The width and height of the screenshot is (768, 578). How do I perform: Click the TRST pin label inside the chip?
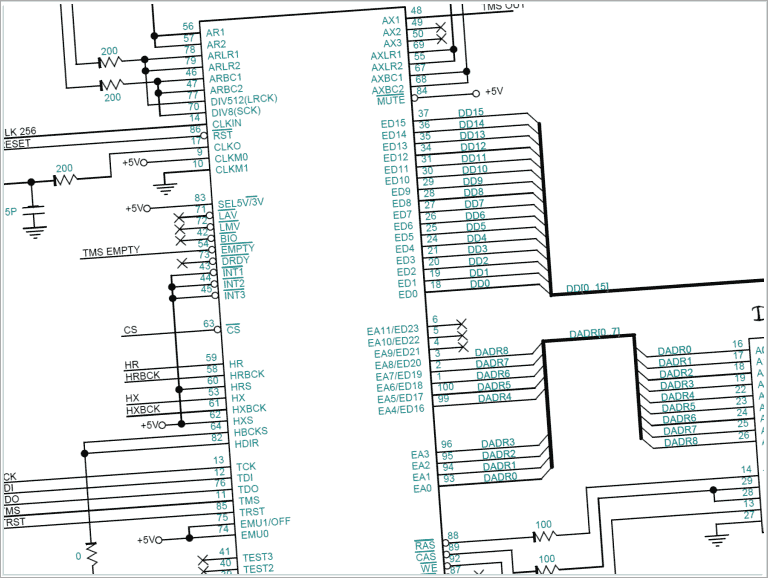[x=252, y=511]
